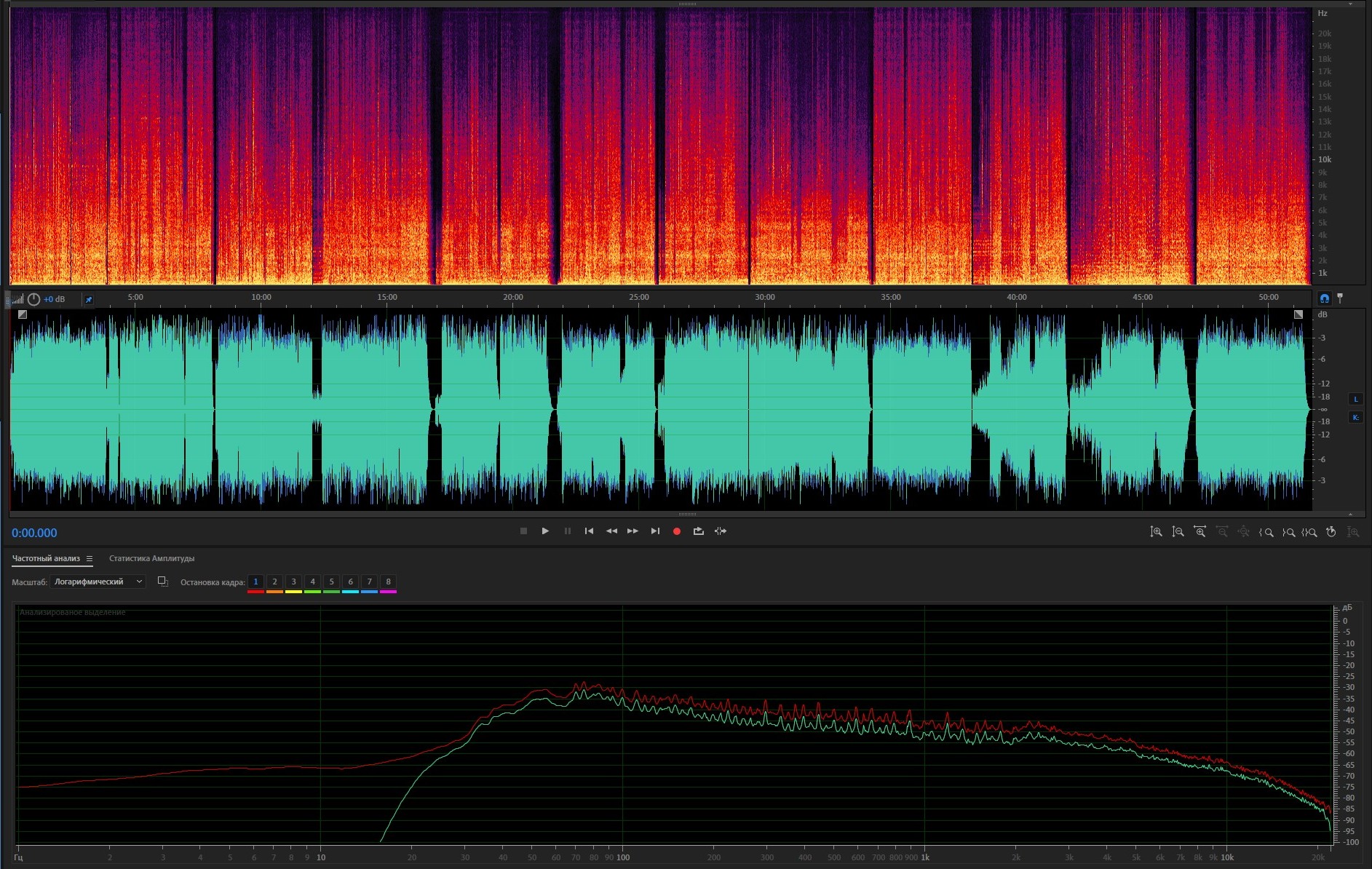Click the fast forward button

[x=633, y=531]
